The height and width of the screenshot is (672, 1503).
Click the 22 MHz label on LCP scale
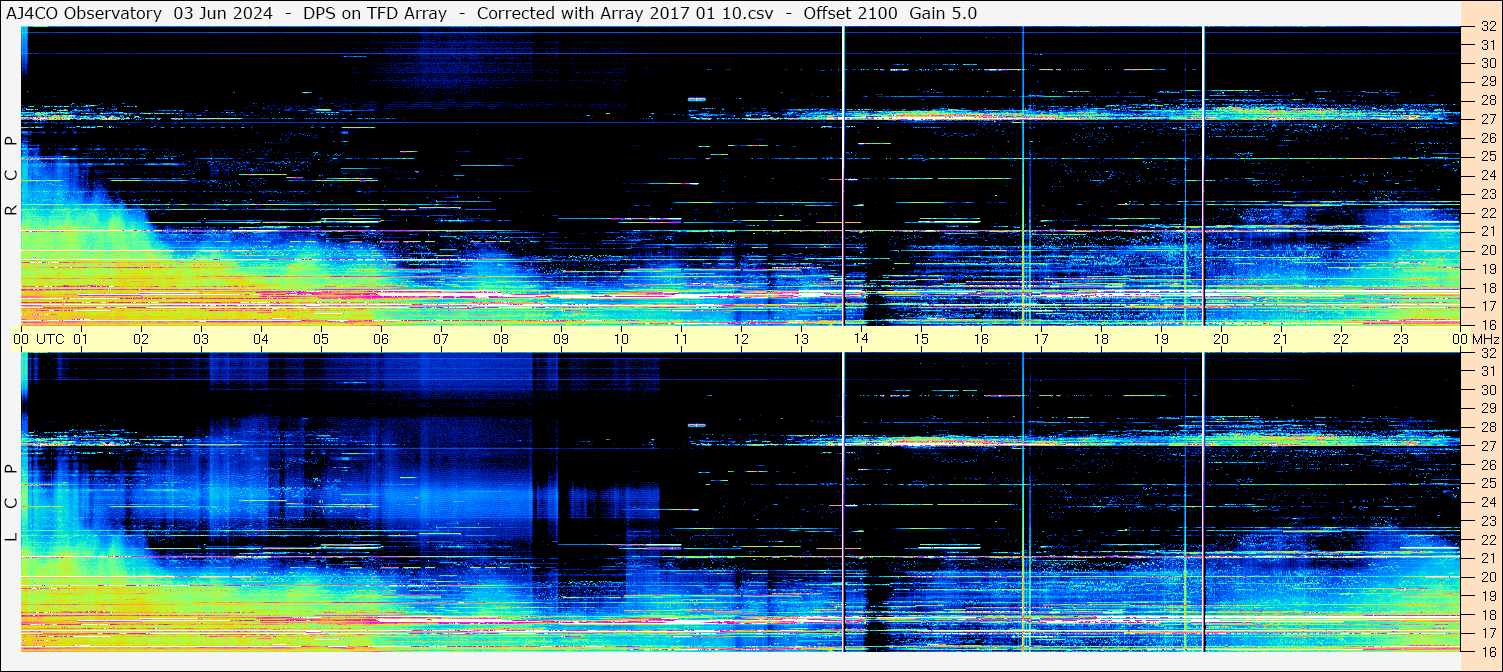[1488, 540]
